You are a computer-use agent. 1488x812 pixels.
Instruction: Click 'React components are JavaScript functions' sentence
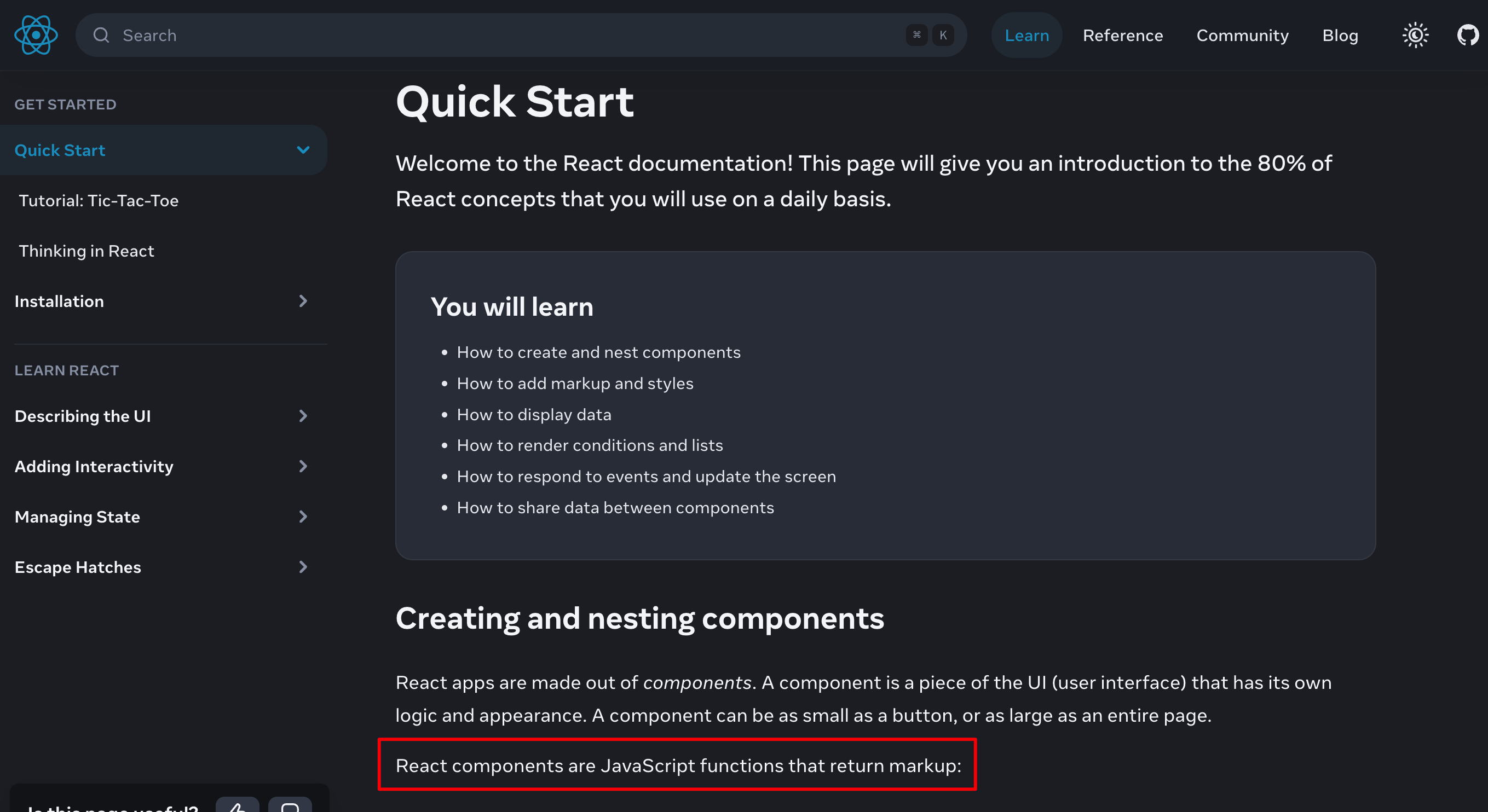tap(678, 765)
